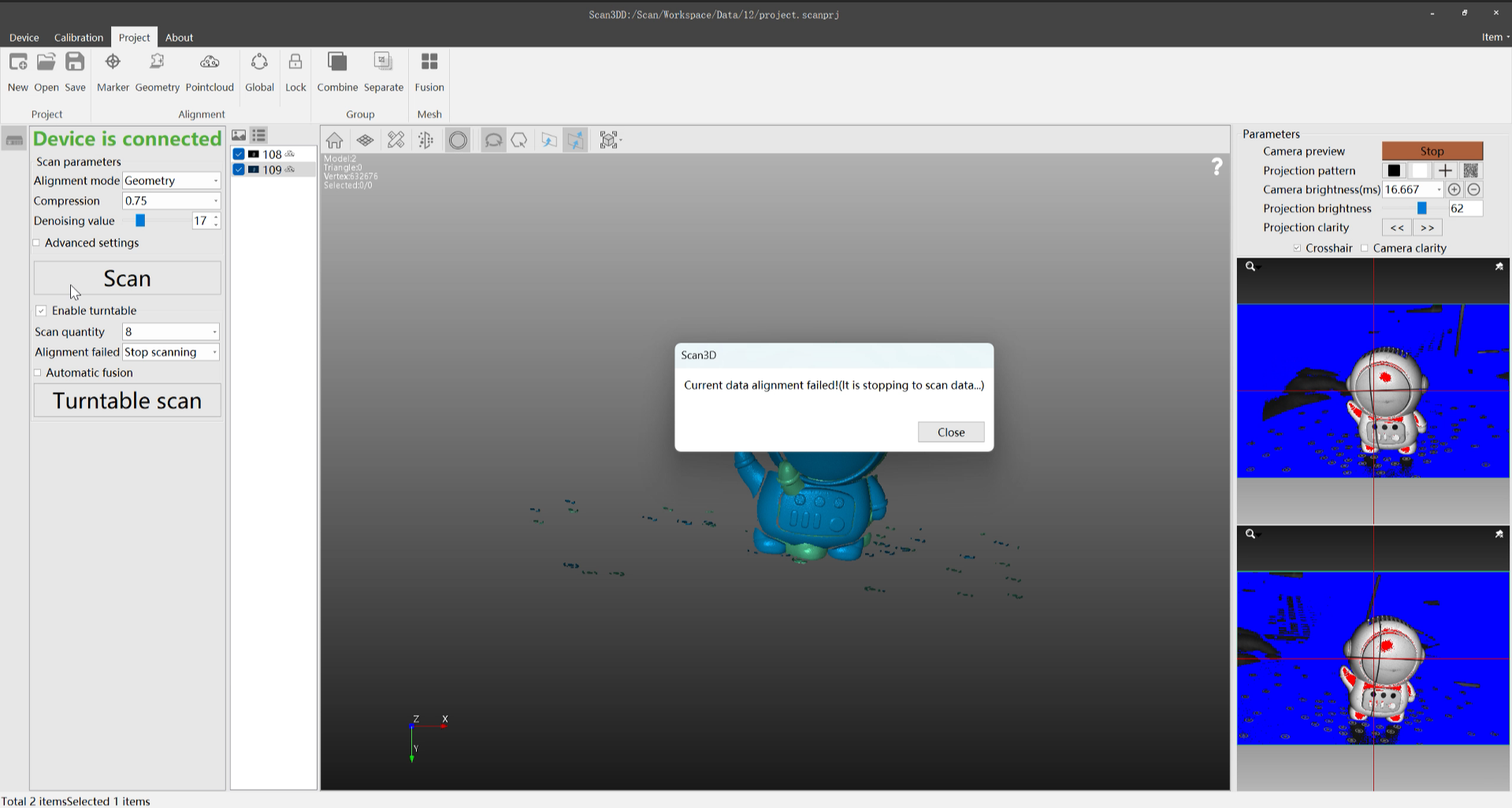This screenshot has width=1512, height=808.
Task: Pin the upper camera preview
Action: click(1499, 267)
